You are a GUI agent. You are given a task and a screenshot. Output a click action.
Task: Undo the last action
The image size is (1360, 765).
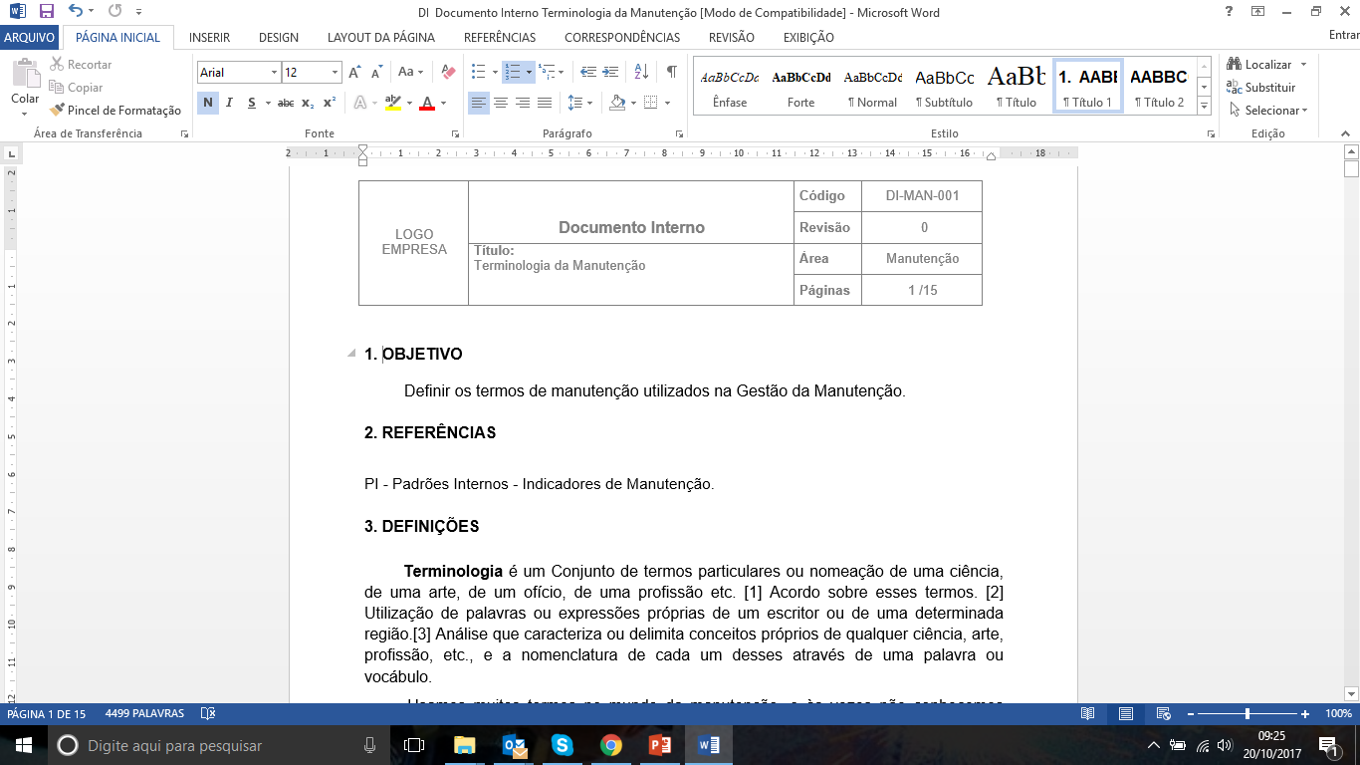[x=76, y=12]
